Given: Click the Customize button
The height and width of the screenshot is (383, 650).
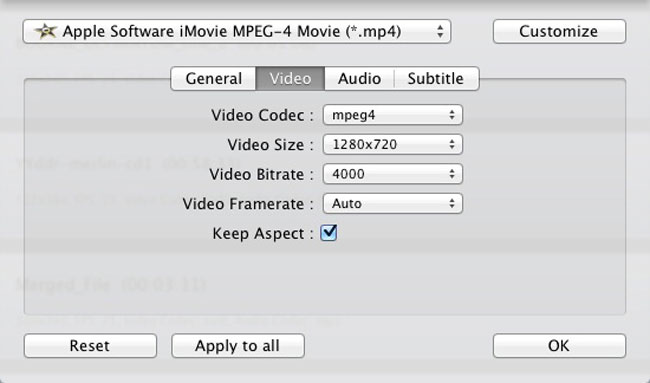Looking at the screenshot, I should coord(559,32).
